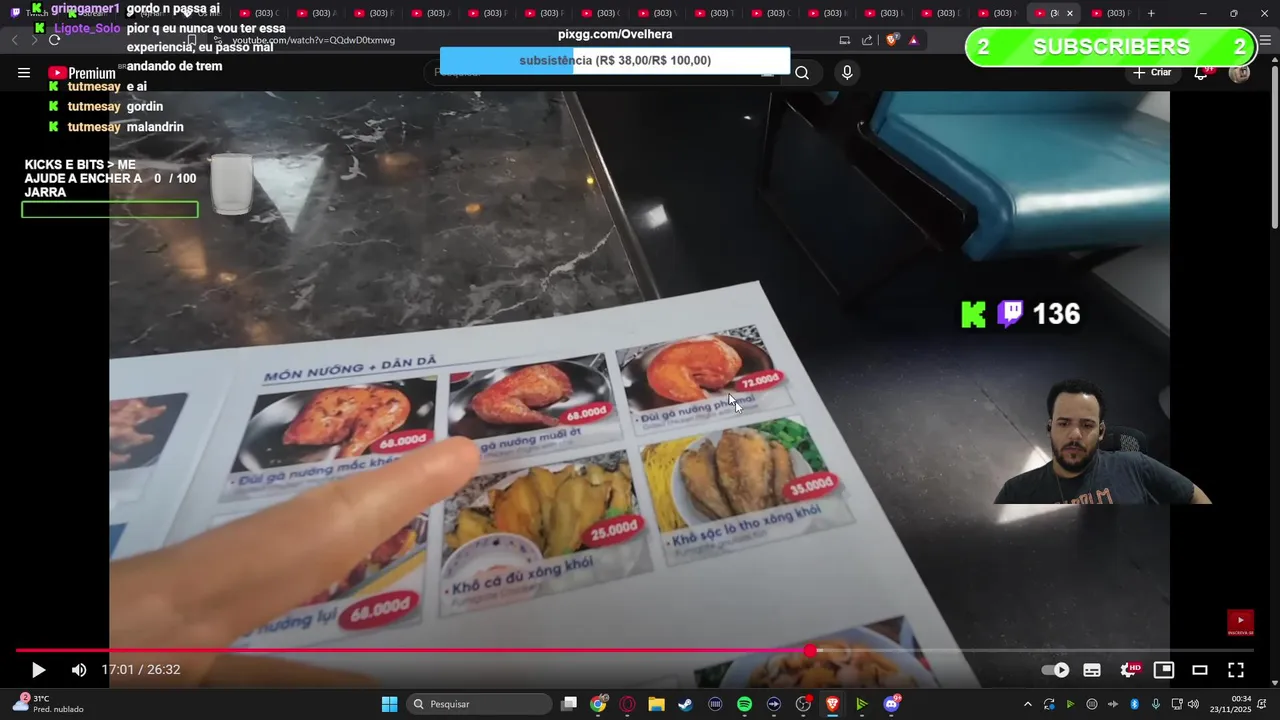The height and width of the screenshot is (720, 1280).
Task: Open OBS Studio from taskbar
Action: coord(803,704)
